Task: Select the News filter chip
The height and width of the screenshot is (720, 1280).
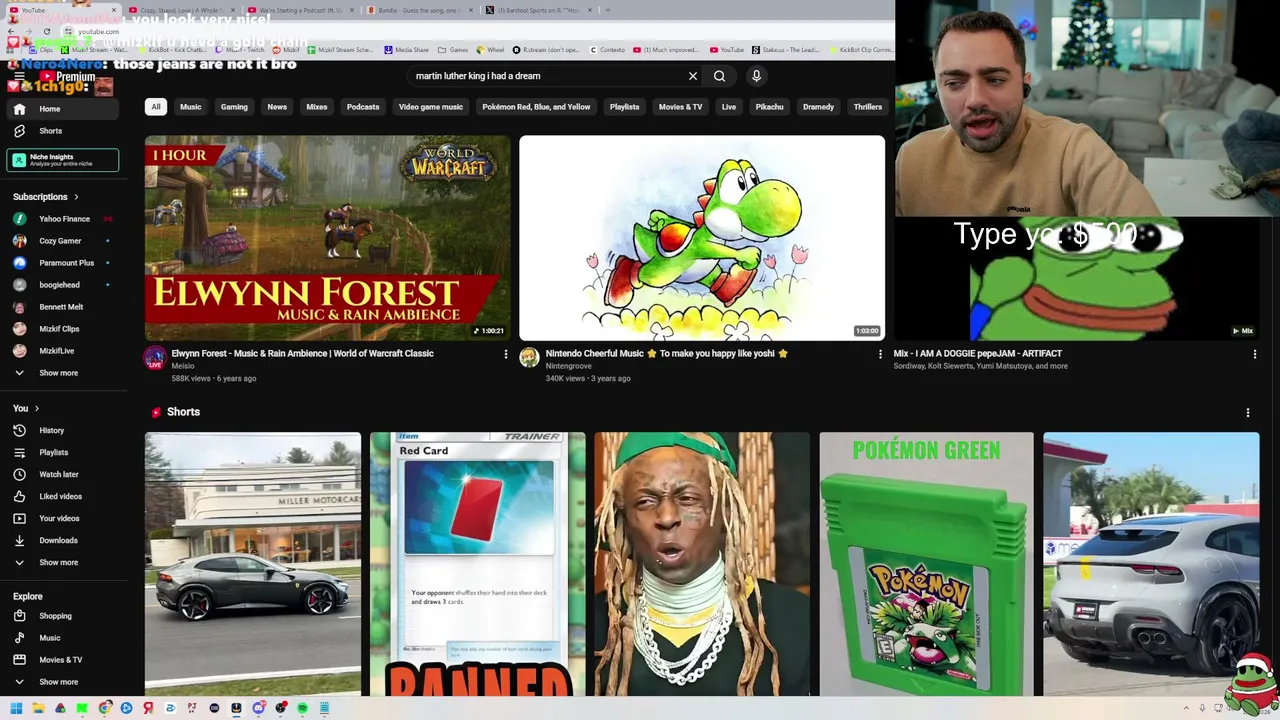Action: [277, 107]
